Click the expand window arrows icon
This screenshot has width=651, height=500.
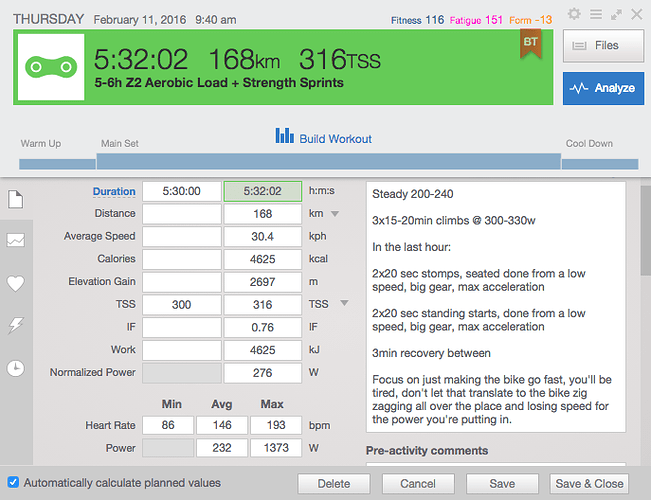point(616,15)
